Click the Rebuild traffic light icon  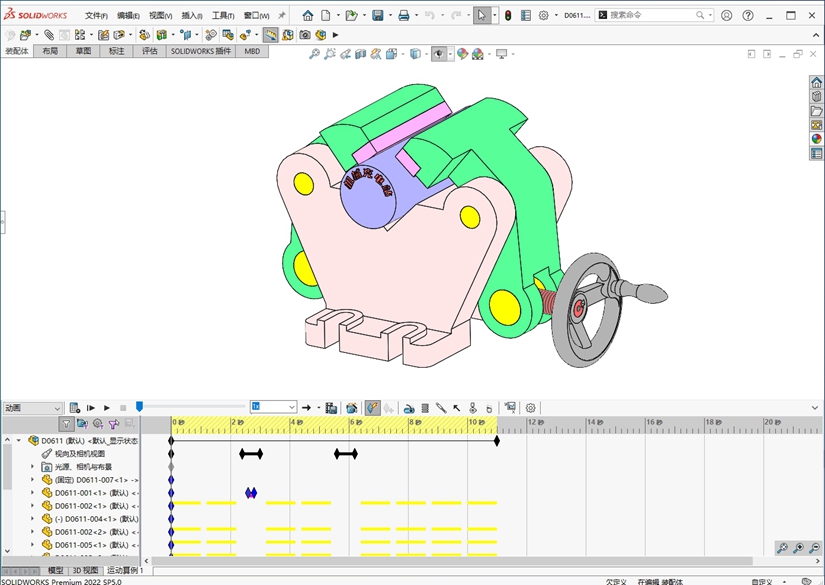pyautogui.click(x=507, y=16)
